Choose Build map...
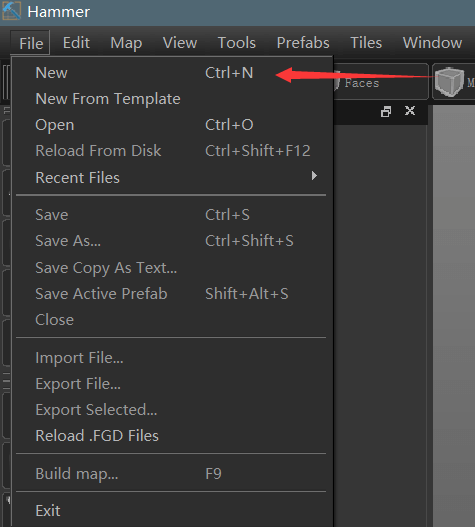 pyautogui.click(x=171, y=474)
